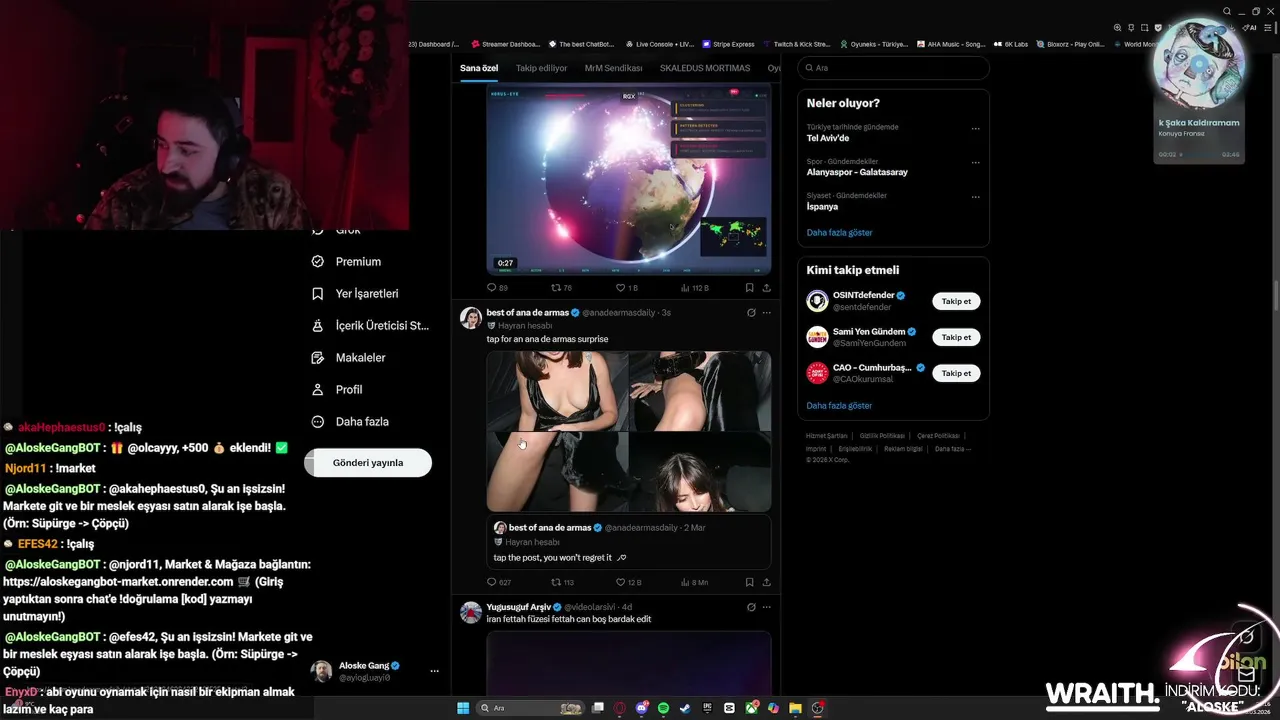
Task: Open Streamer Dashboard bookmark
Action: pyautogui.click(x=505, y=44)
